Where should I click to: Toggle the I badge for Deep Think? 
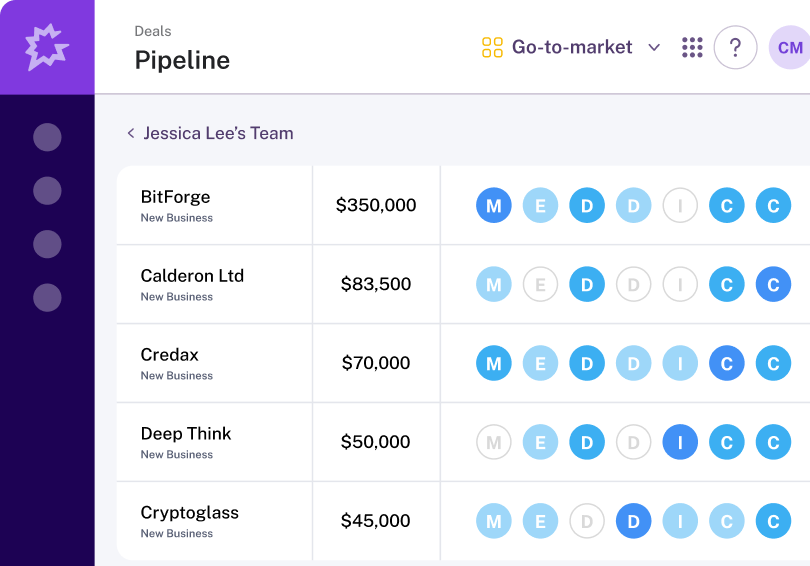[680, 442]
